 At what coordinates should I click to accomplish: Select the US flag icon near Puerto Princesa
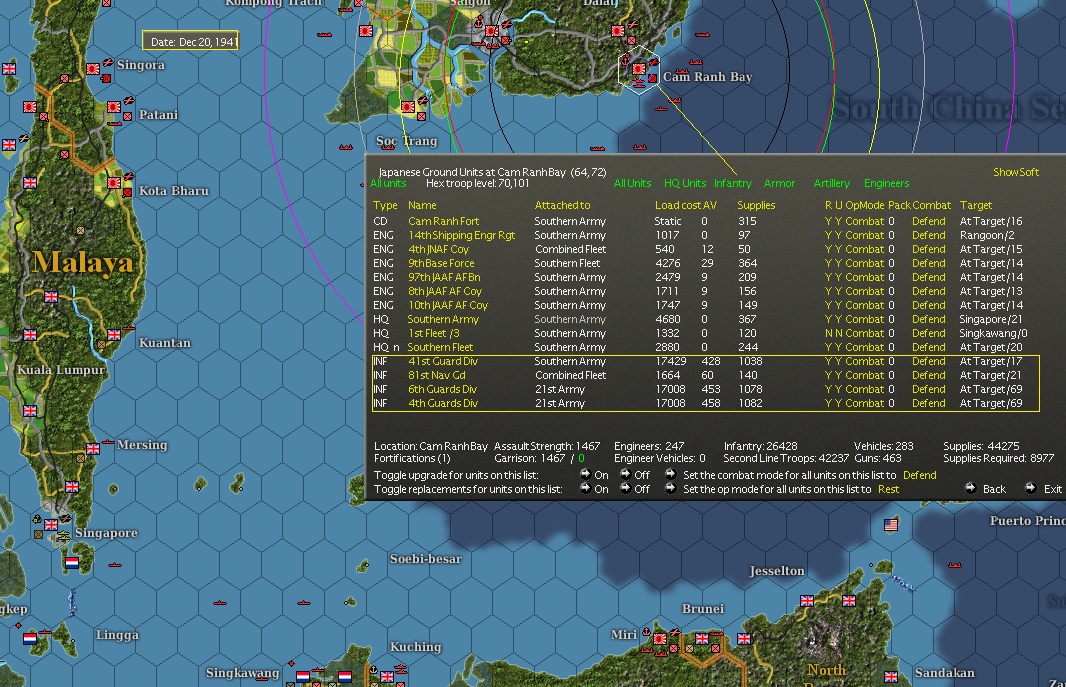click(x=891, y=525)
